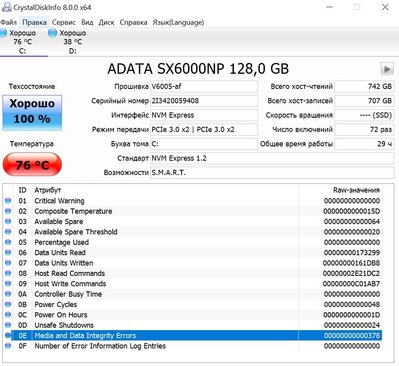Viewport: 399px width, 366px height.
Task: Click status dot for Critical Warning row
Action: [8, 201]
